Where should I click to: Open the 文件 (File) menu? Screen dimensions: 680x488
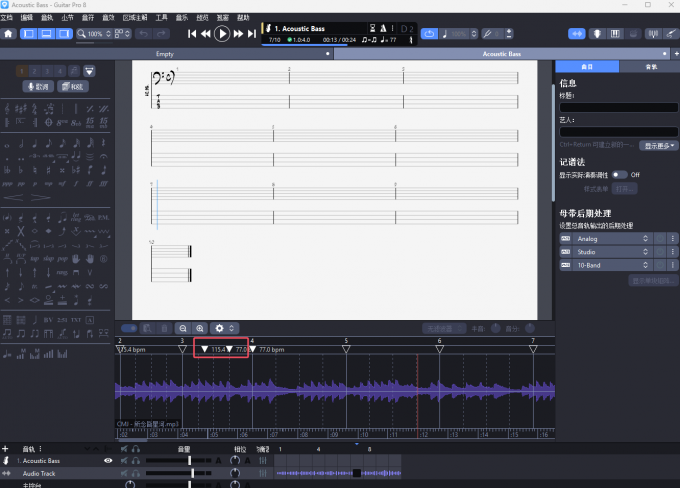tap(7, 17)
